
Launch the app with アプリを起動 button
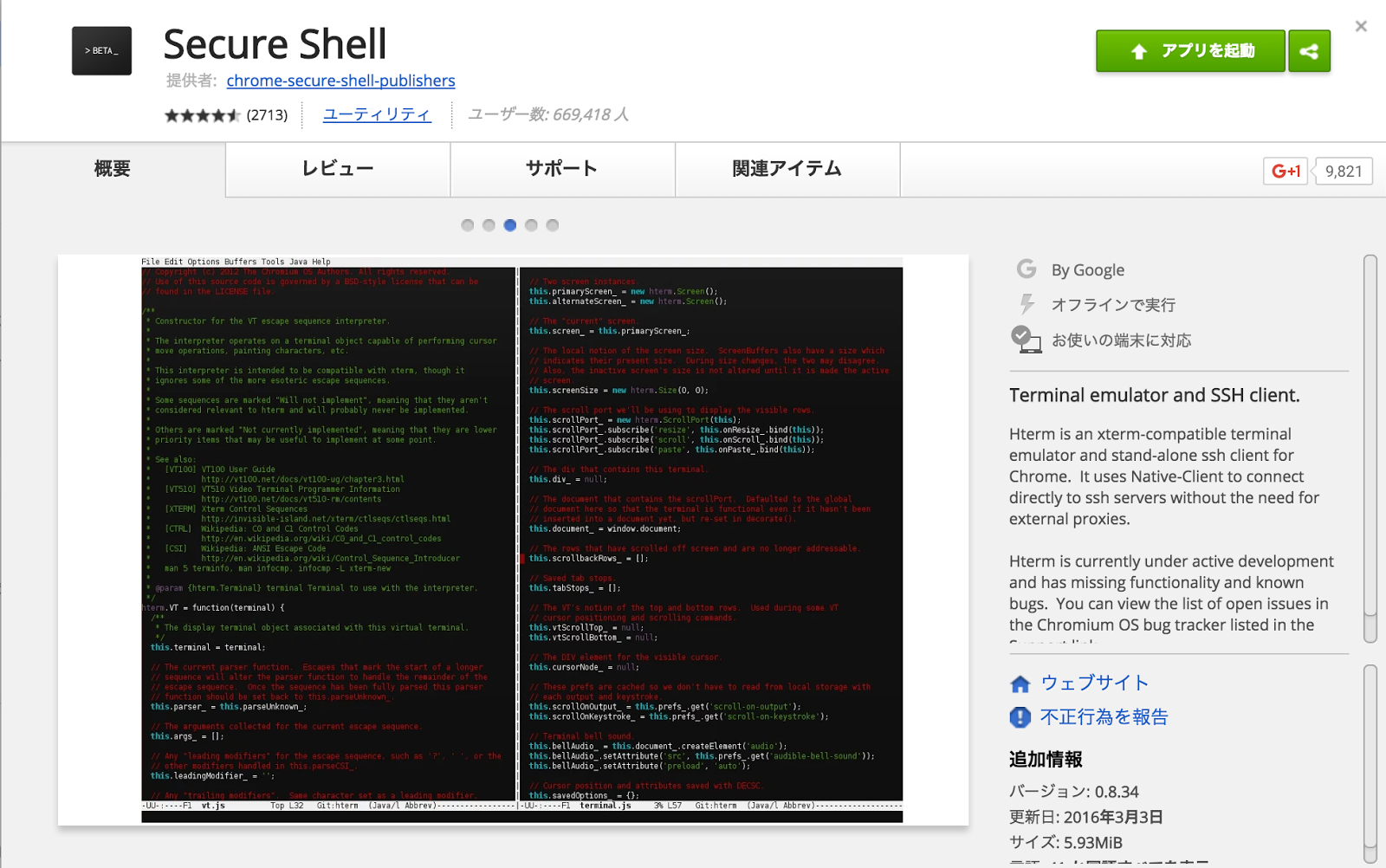point(1190,51)
